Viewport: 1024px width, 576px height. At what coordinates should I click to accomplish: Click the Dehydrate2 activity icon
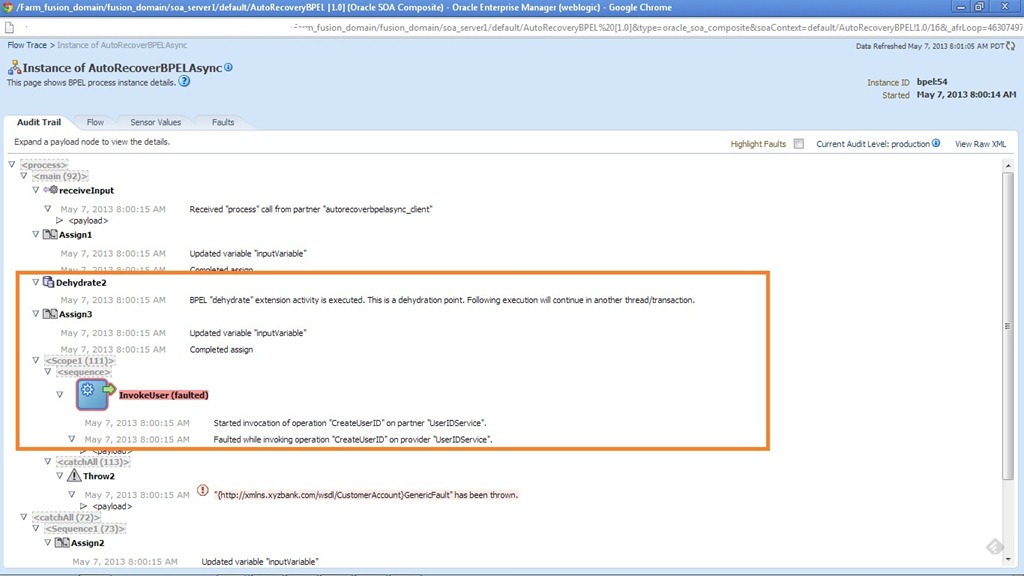click(49, 283)
